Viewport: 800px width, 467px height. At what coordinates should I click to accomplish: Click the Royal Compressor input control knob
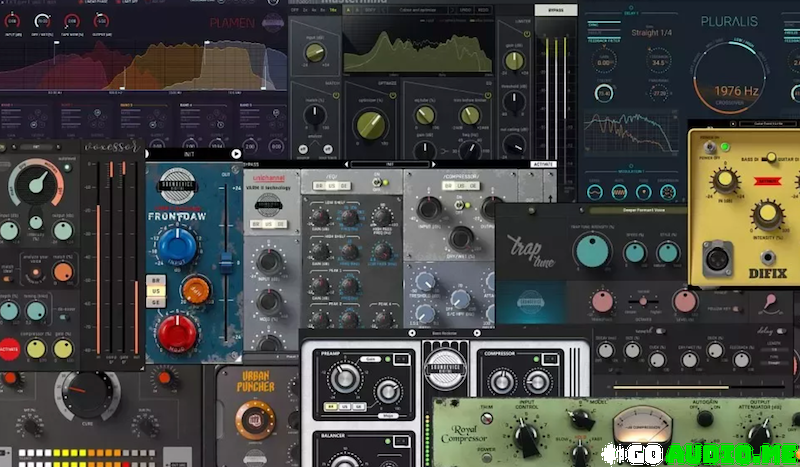(x=526, y=436)
